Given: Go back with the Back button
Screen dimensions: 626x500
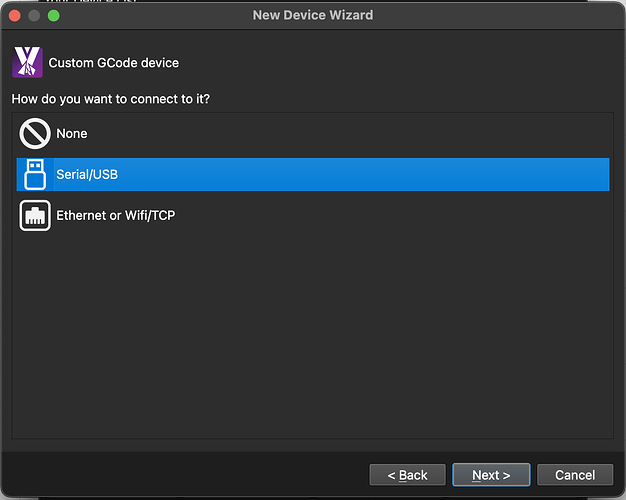Looking at the screenshot, I should point(407,475).
